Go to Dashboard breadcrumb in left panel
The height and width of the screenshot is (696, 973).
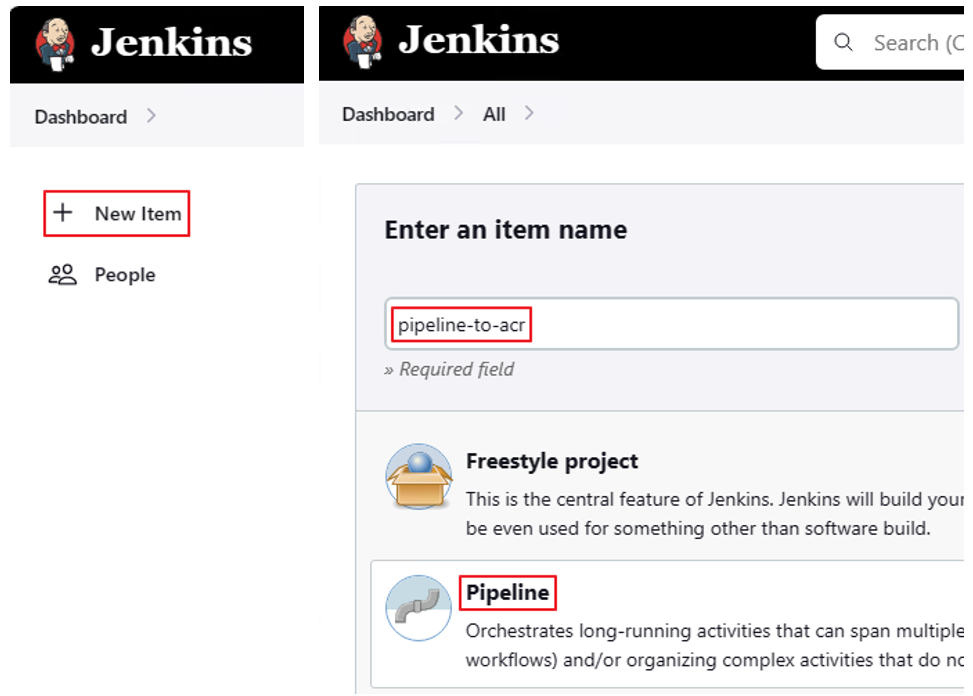coord(81,117)
